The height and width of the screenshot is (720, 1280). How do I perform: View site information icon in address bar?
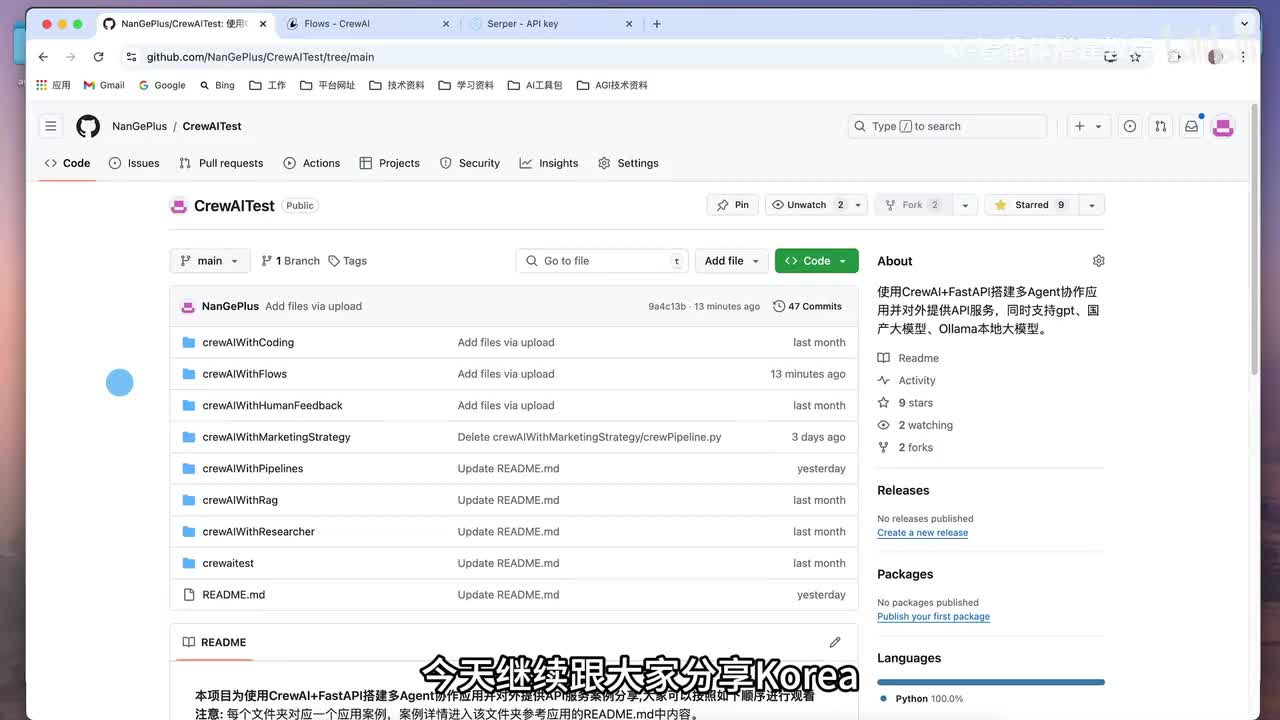point(131,57)
